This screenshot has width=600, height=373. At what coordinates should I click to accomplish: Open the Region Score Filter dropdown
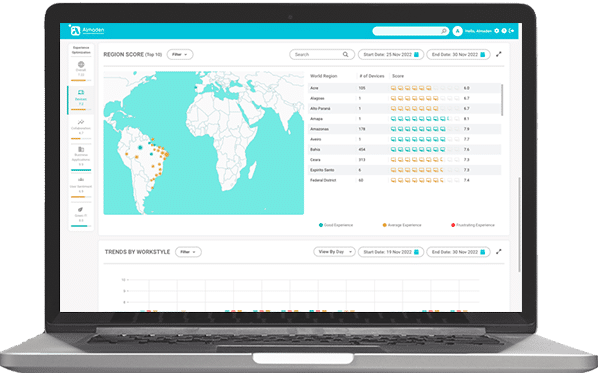coord(180,54)
